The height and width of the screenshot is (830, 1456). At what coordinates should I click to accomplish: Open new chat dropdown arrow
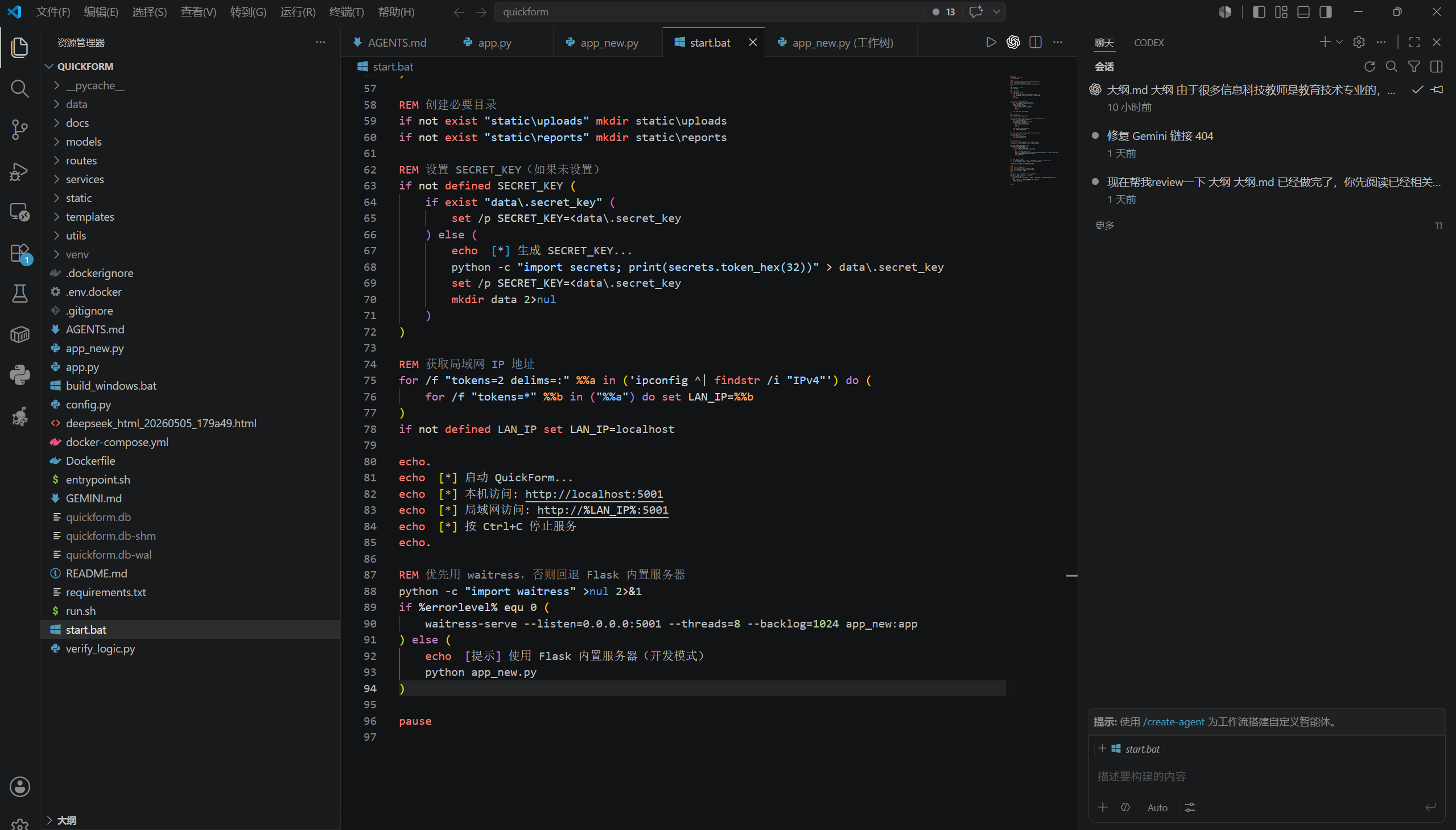click(x=1339, y=42)
